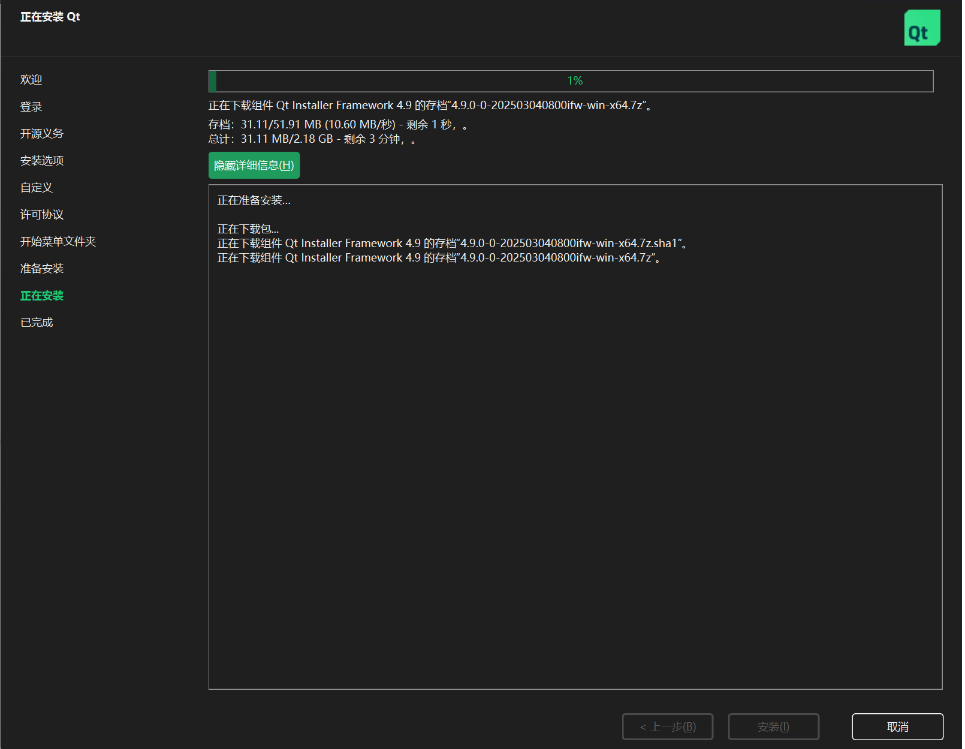Select the 安装选项 step in sidebar
This screenshot has width=965, height=749.
click(x=42, y=161)
